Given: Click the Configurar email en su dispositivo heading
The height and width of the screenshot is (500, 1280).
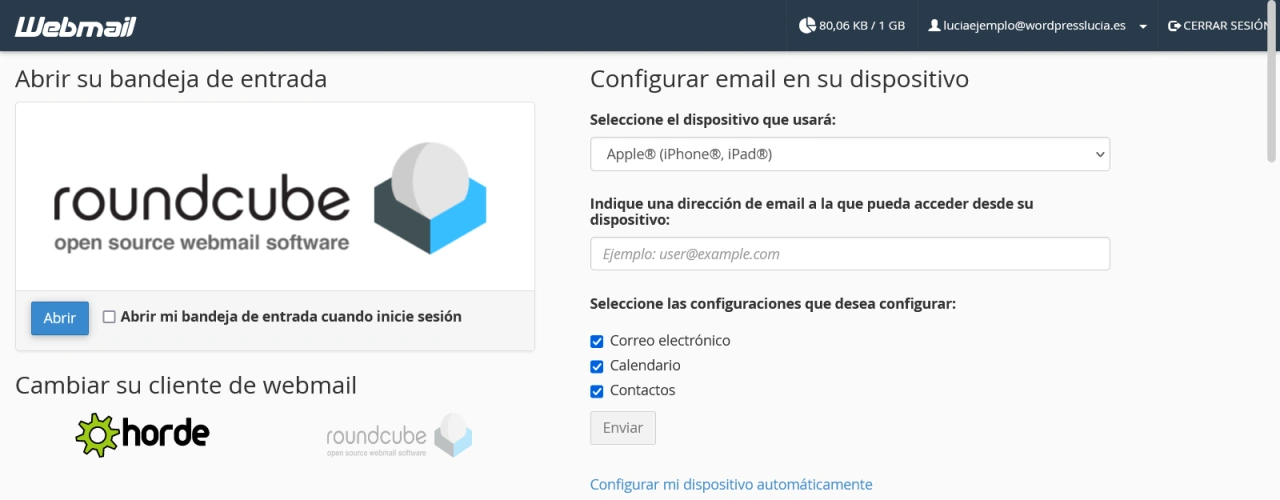Looking at the screenshot, I should [x=779, y=78].
